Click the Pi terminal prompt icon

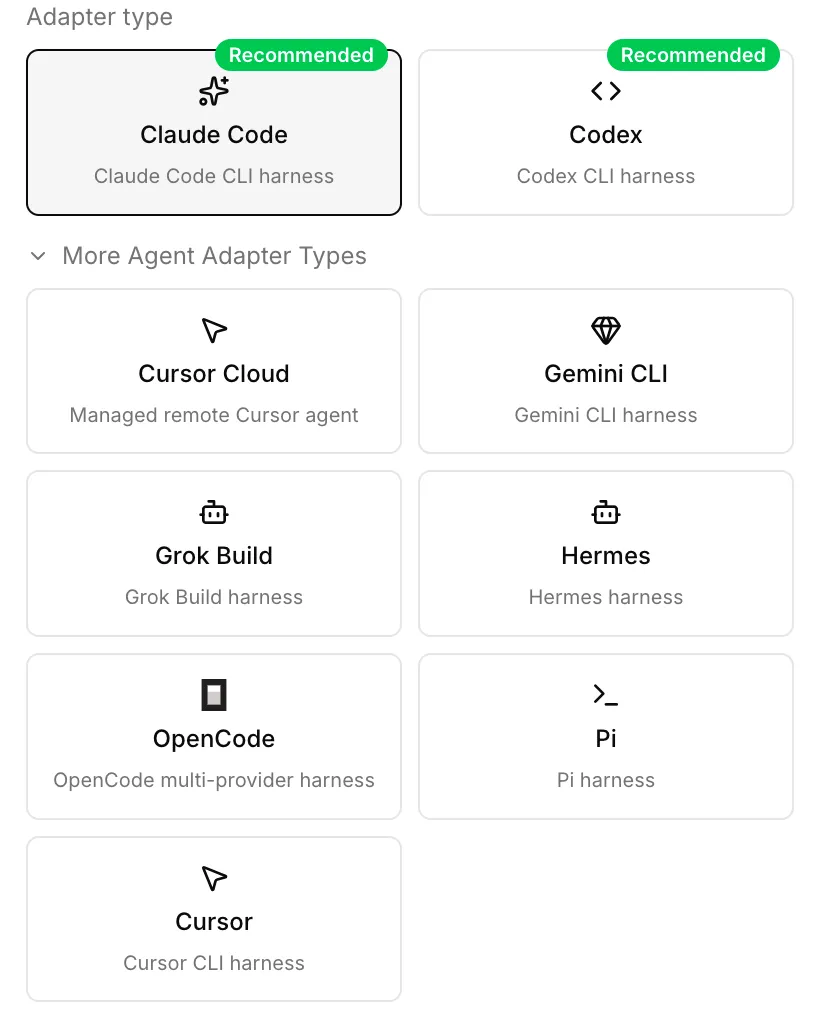(606, 695)
